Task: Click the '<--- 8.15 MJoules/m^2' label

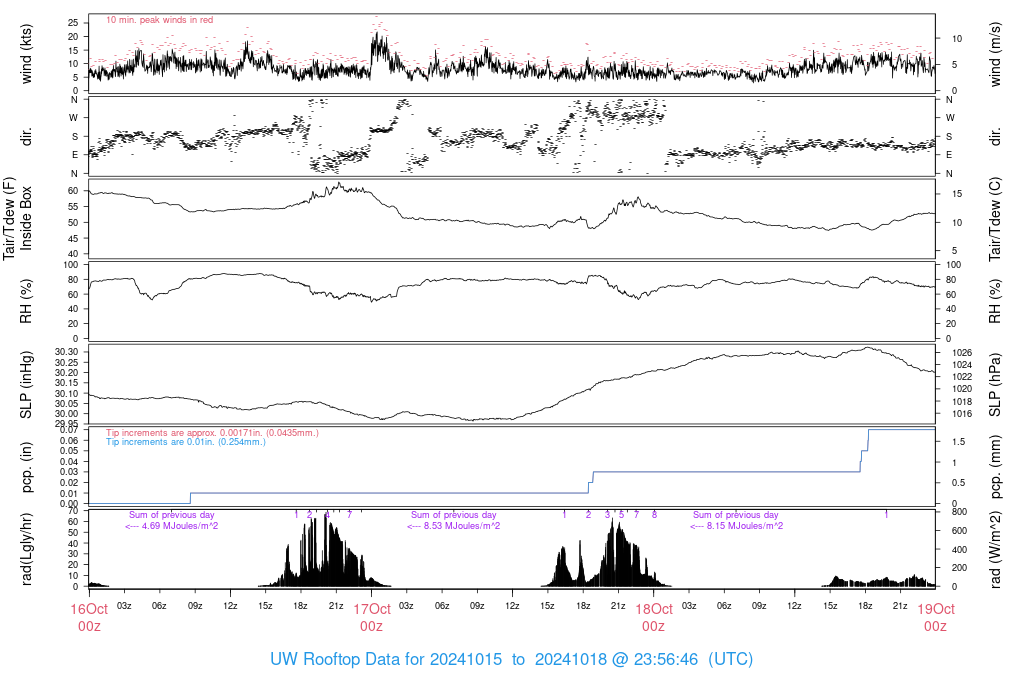Action: (x=737, y=526)
